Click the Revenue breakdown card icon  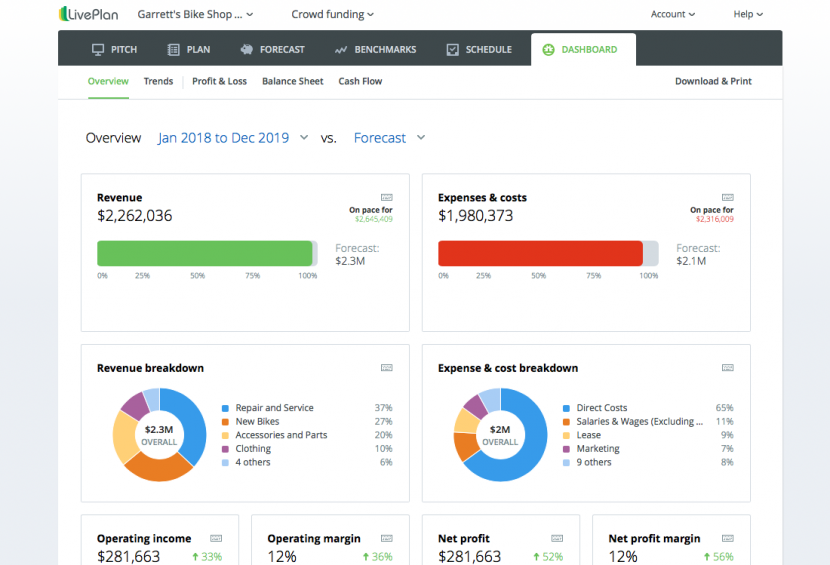[387, 368]
